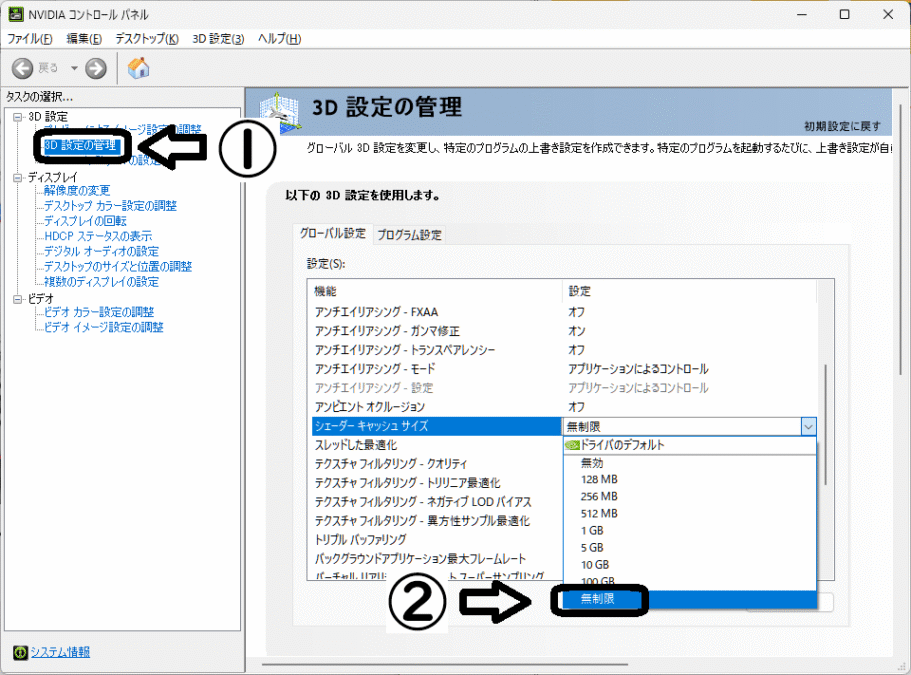Choose 10 GB option
The width and height of the screenshot is (911, 675).
(690, 565)
